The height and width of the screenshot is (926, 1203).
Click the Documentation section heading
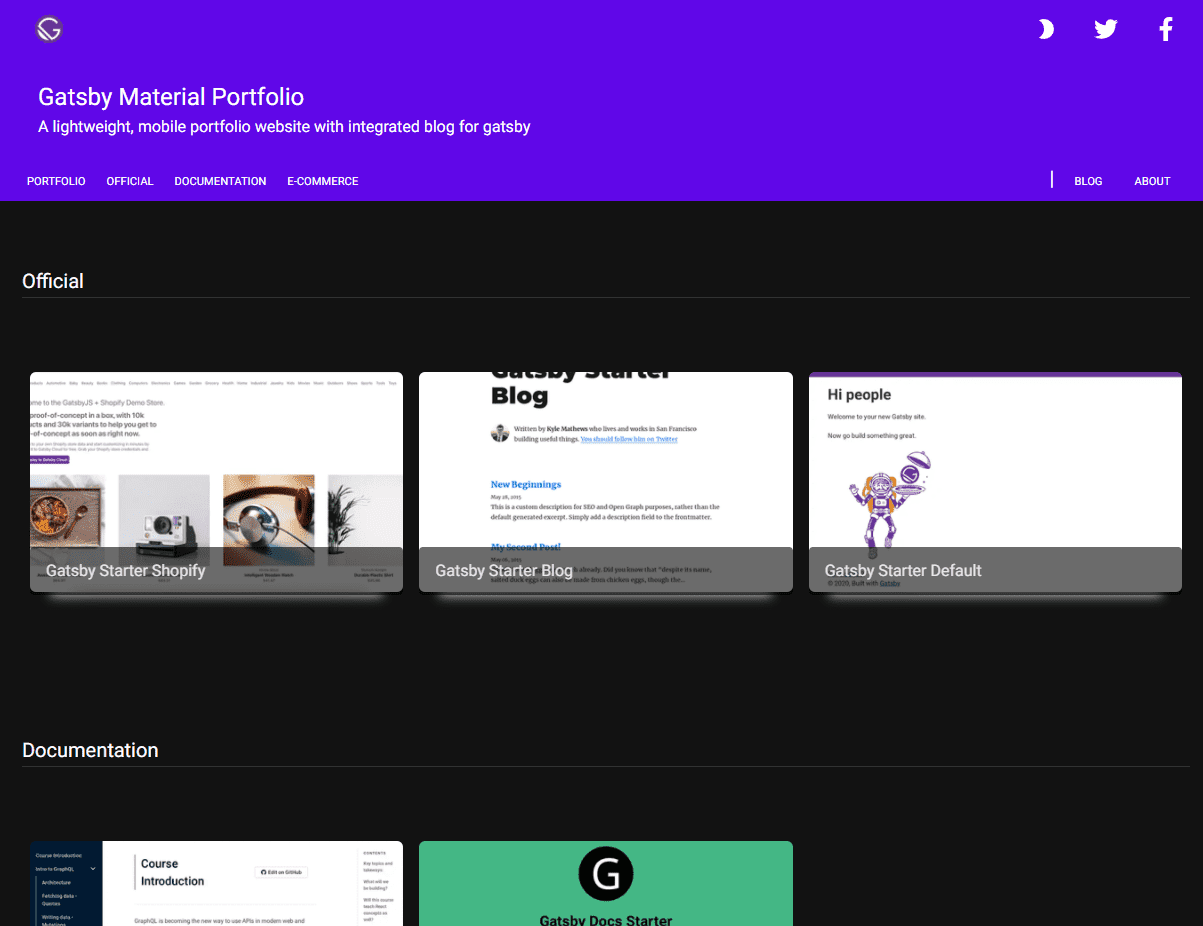coord(90,750)
